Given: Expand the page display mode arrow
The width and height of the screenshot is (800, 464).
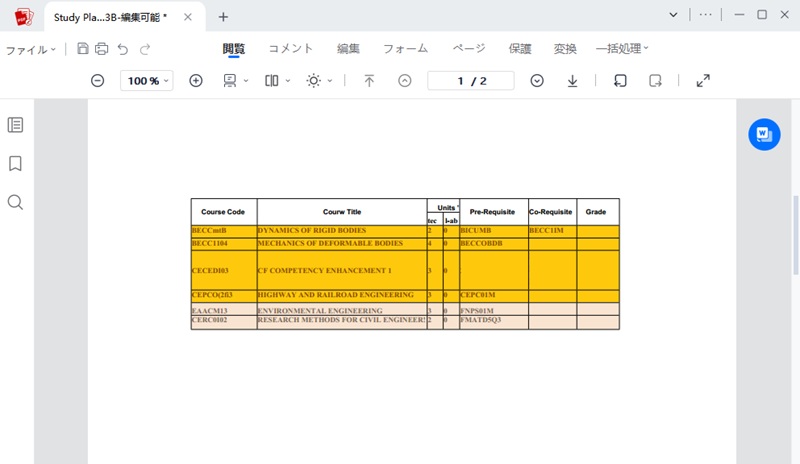Looking at the screenshot, I should (x=246, y=81).
